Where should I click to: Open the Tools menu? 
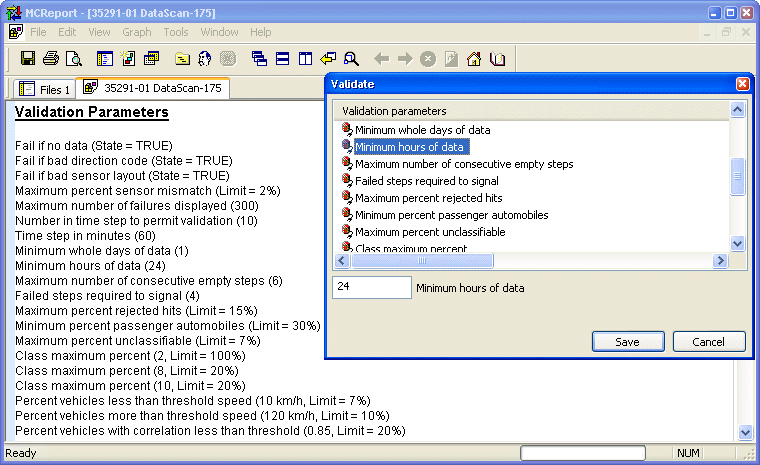point(175,32)
